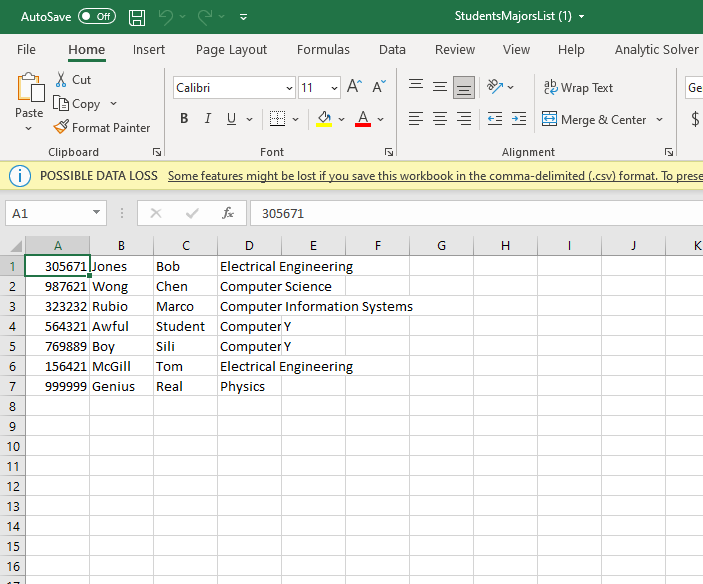Click Middle Align icon
Screen dimensions: 703x584
440,86
